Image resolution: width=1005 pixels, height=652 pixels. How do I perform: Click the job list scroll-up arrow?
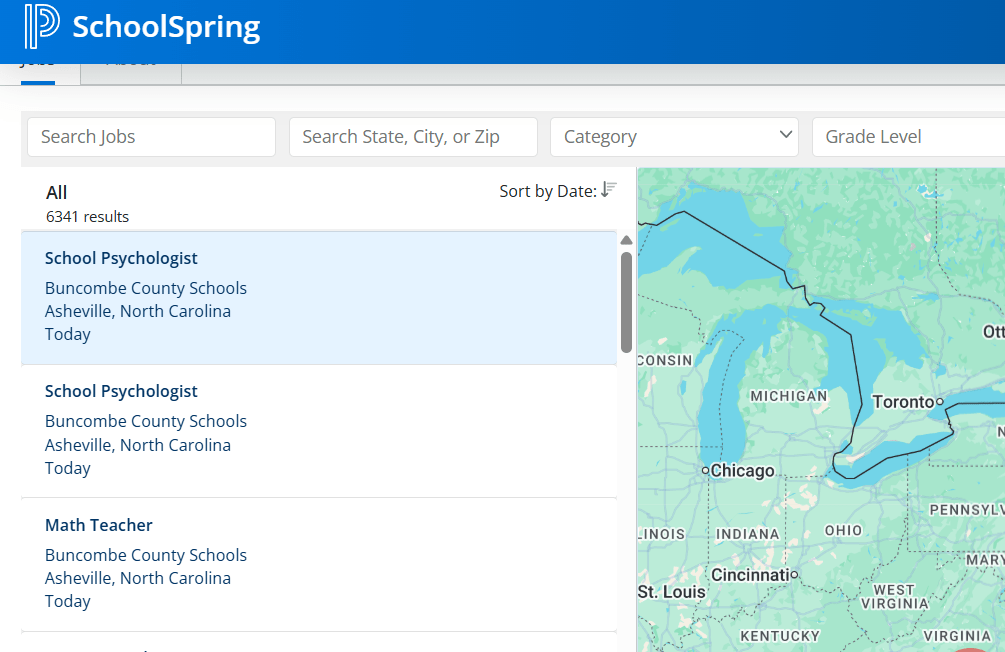[x=626, y=240]
